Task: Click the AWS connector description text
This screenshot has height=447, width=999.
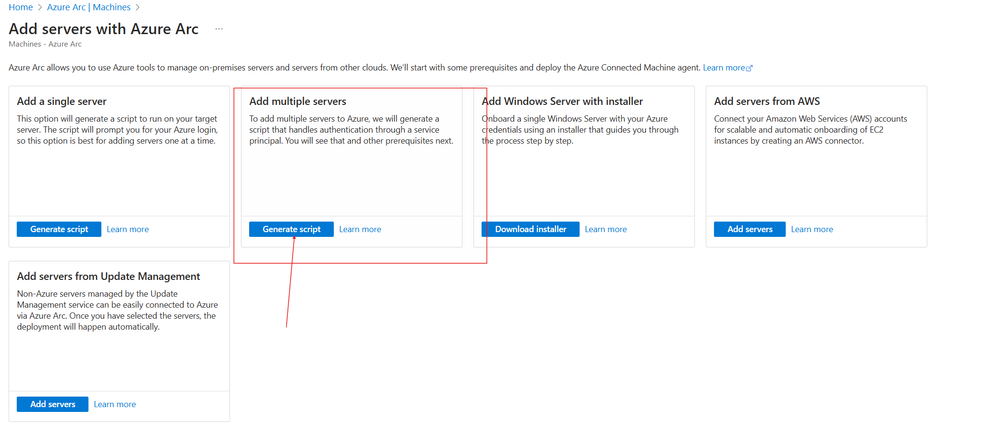Action: [x=811, y=130]
